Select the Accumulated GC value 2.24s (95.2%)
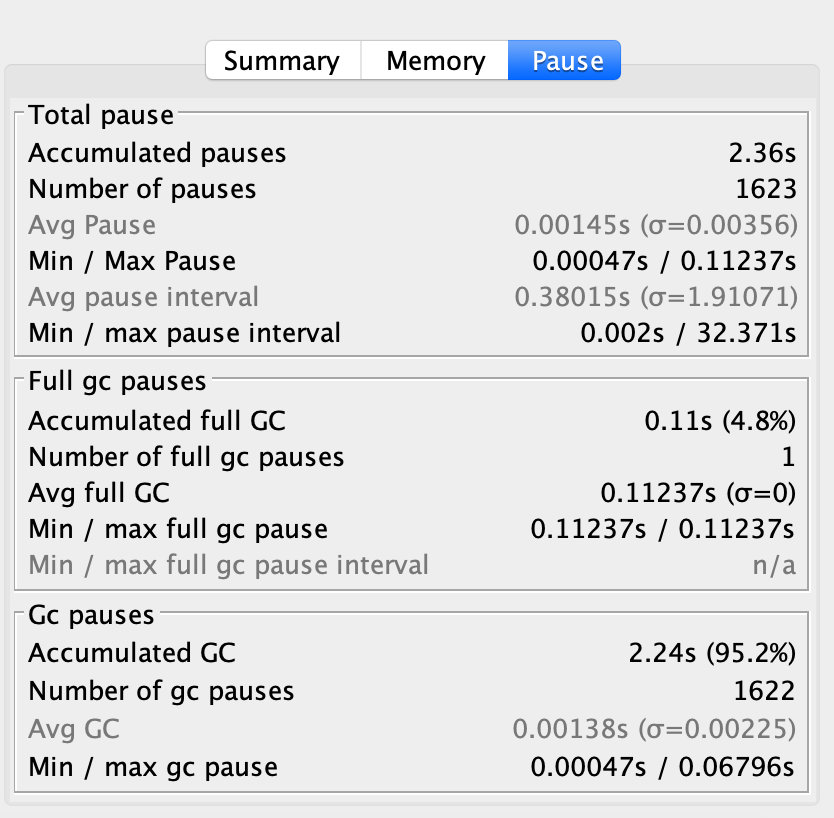This screenshot has height=818, width=834. [x=712, y=653]
